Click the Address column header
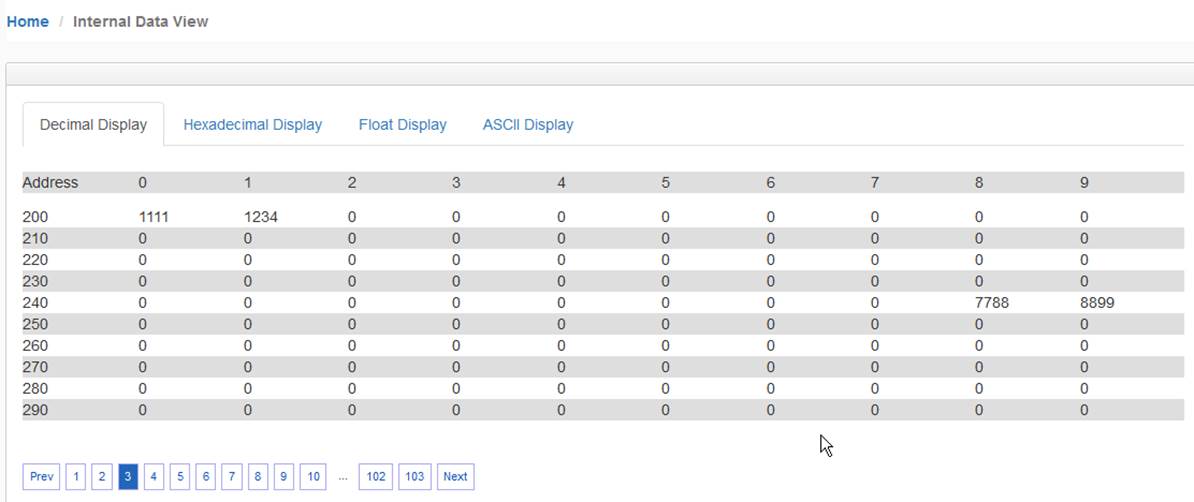 coord(50,183)
